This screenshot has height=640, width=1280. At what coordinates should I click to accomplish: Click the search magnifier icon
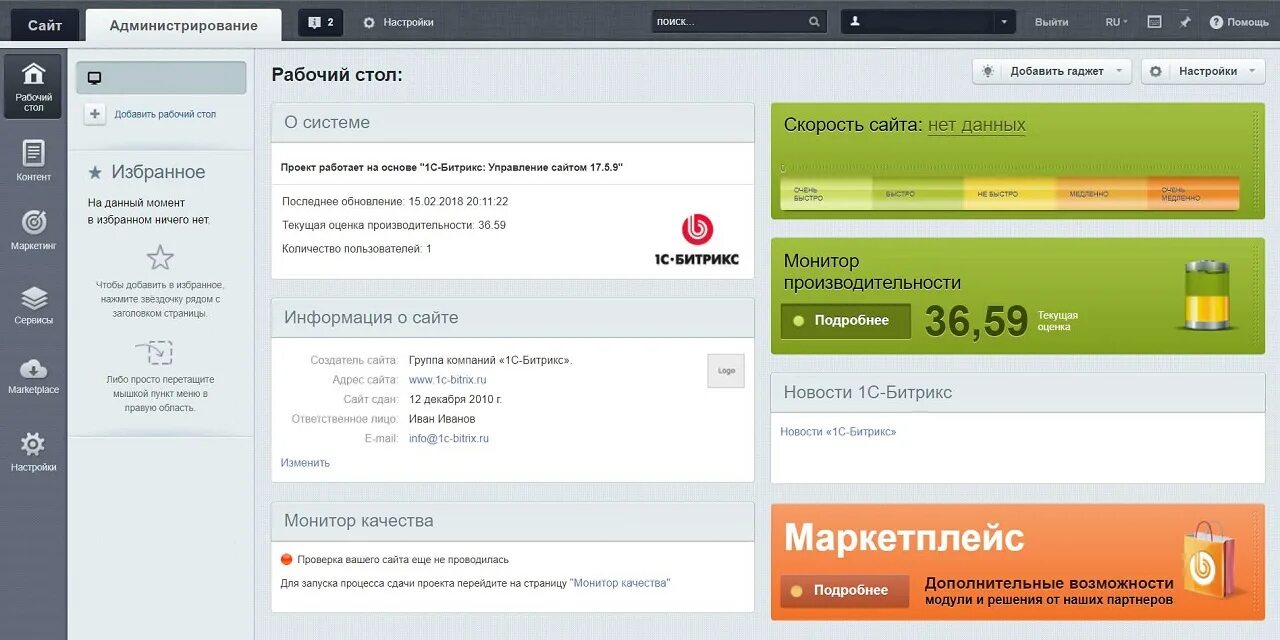click(815, 22)
